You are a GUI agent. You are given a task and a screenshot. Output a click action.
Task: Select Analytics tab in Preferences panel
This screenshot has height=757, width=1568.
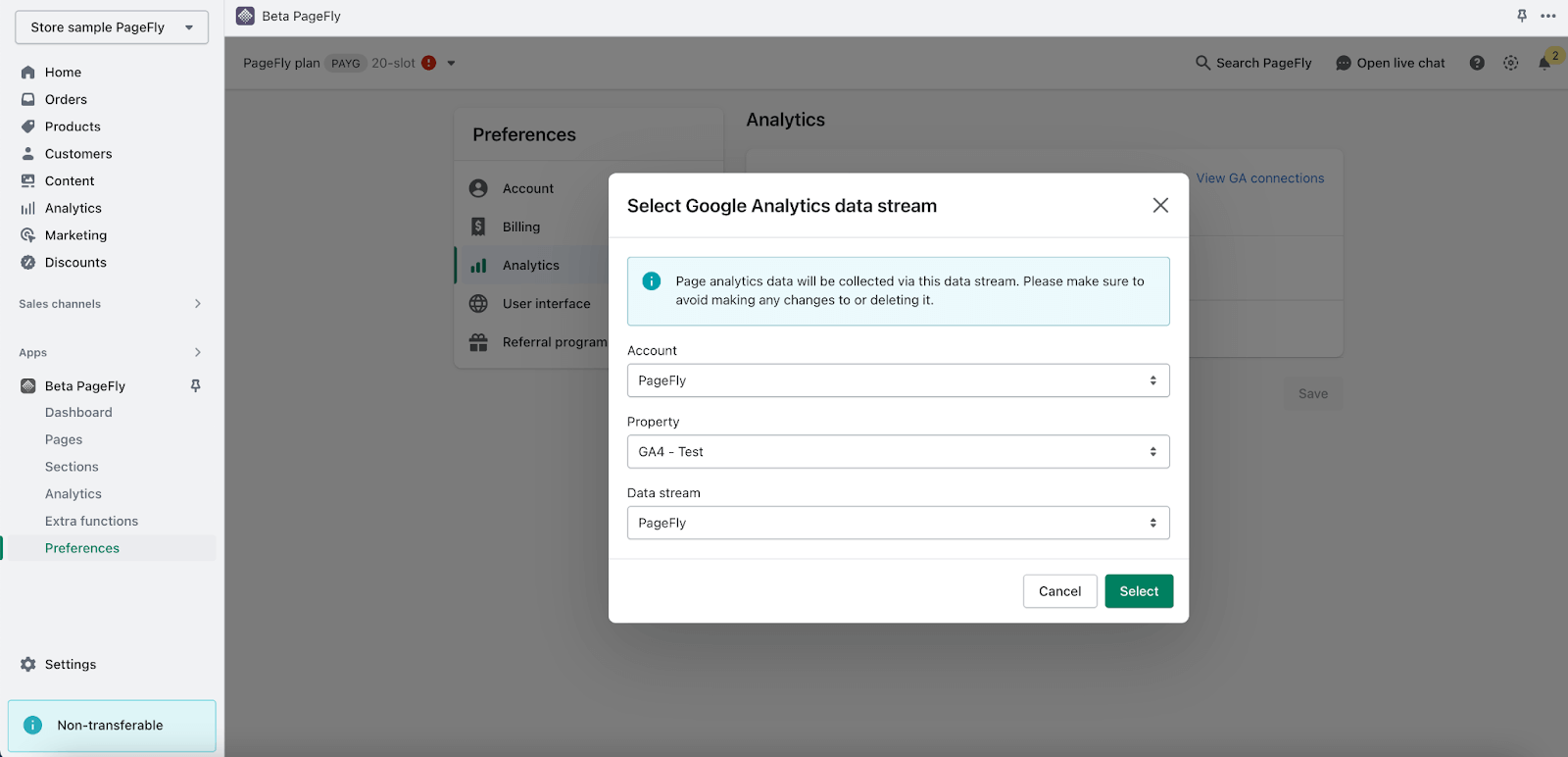(x=531, y=266)
